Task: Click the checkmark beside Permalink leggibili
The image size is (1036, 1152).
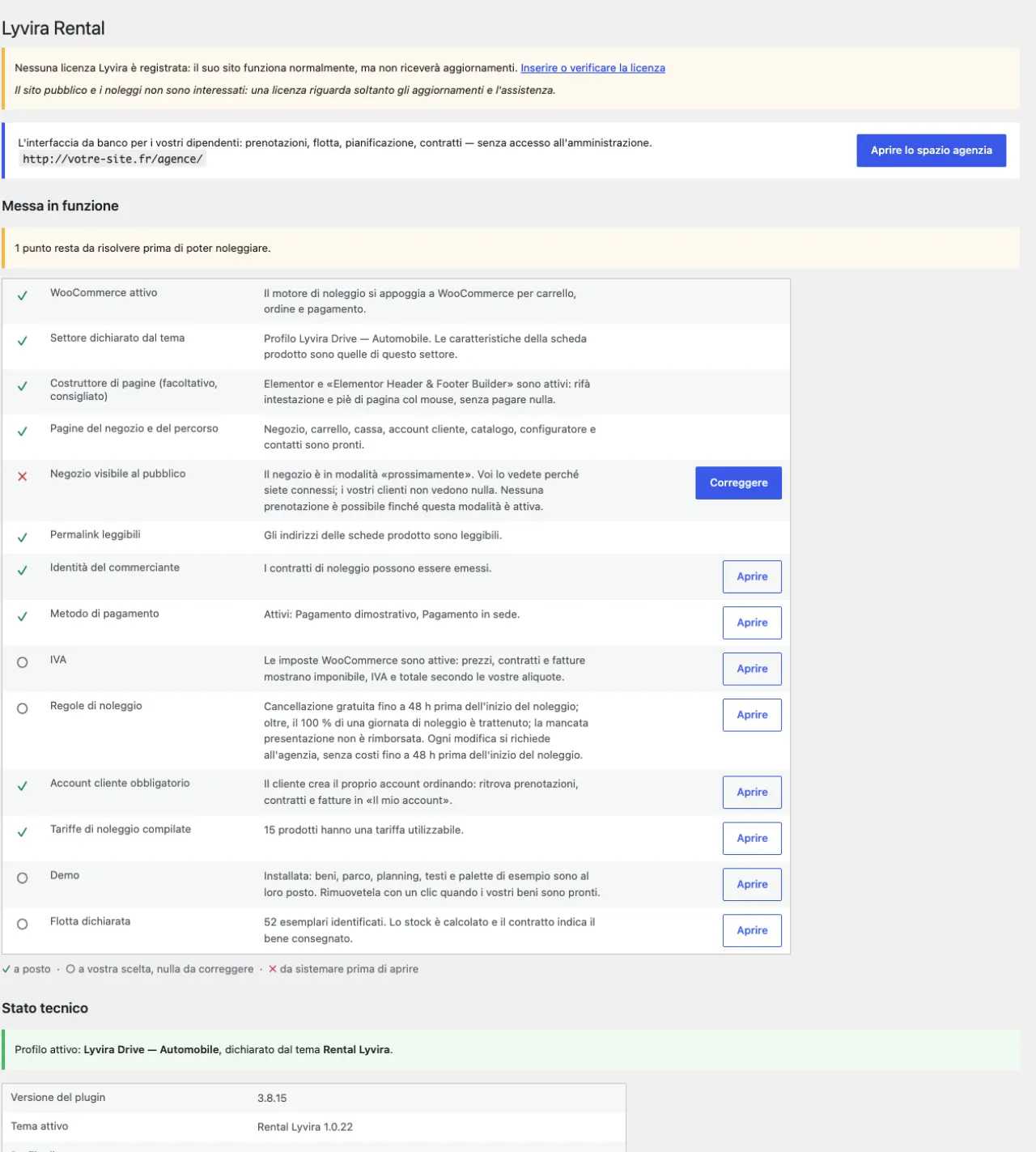Action: 23,537
